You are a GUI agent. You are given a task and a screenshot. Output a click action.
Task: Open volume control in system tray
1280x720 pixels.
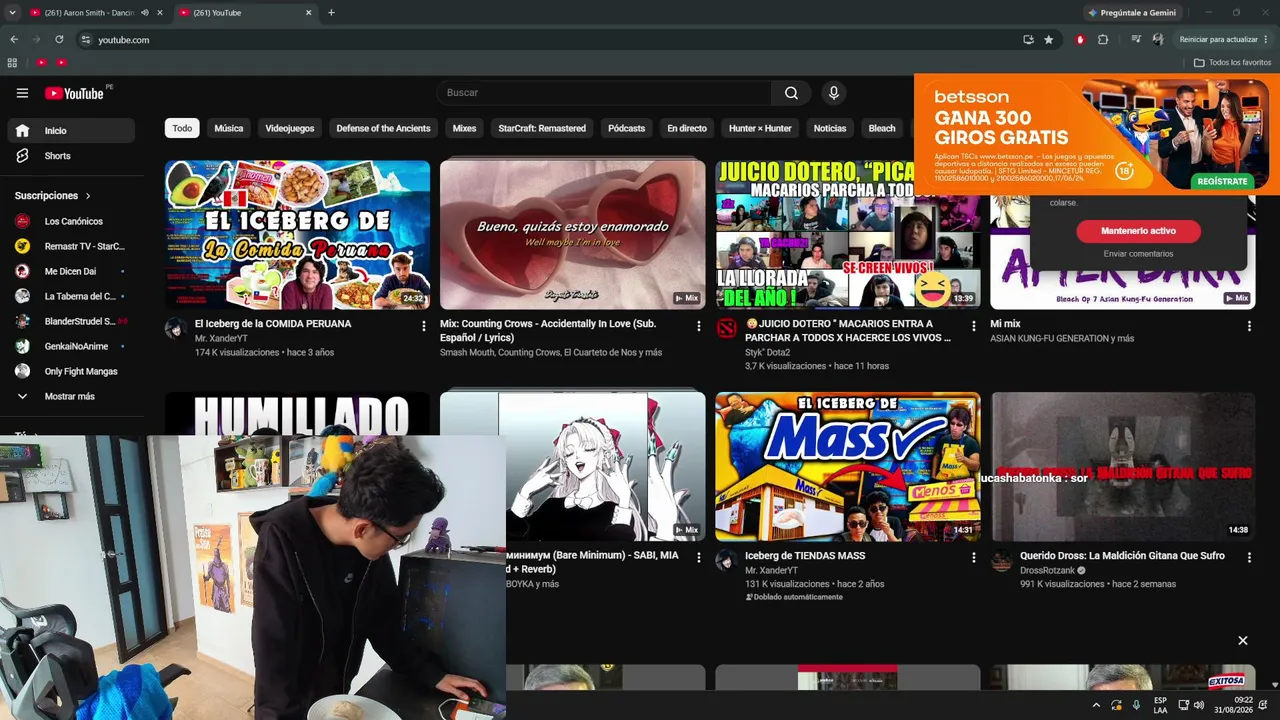pos(1198,705)
